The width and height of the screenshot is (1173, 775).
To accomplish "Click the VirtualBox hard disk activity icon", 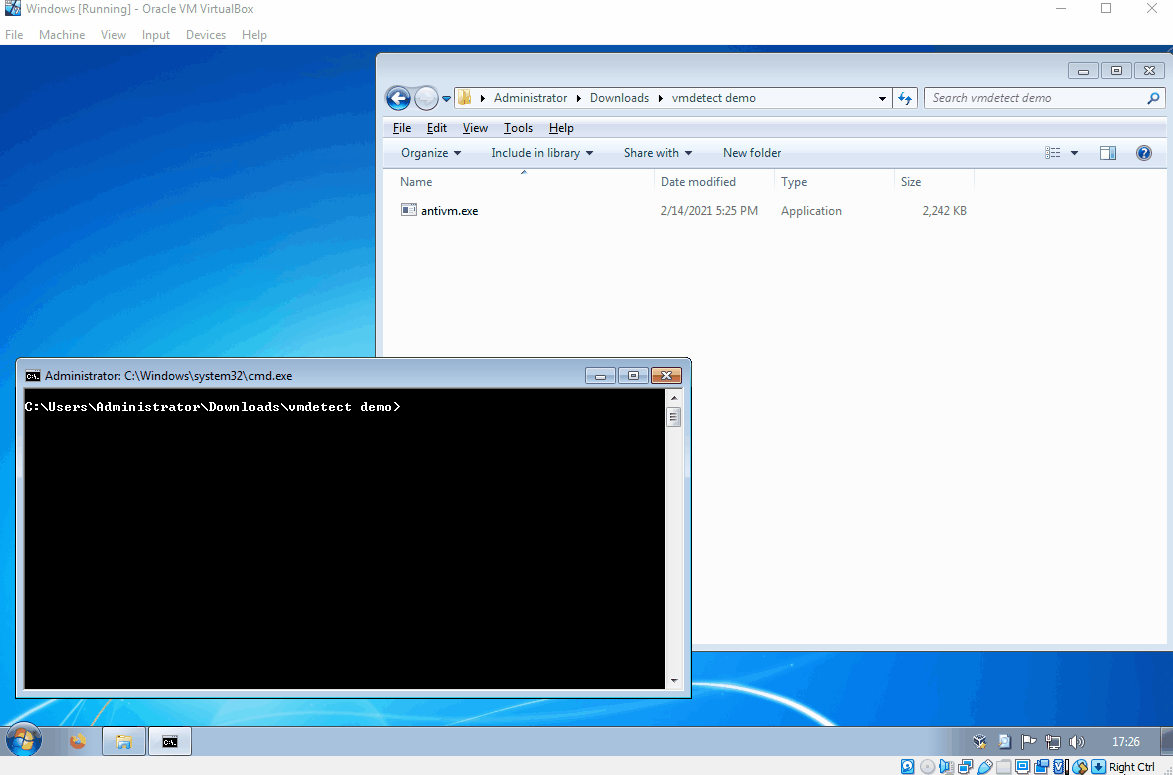I will click(907, 766).
